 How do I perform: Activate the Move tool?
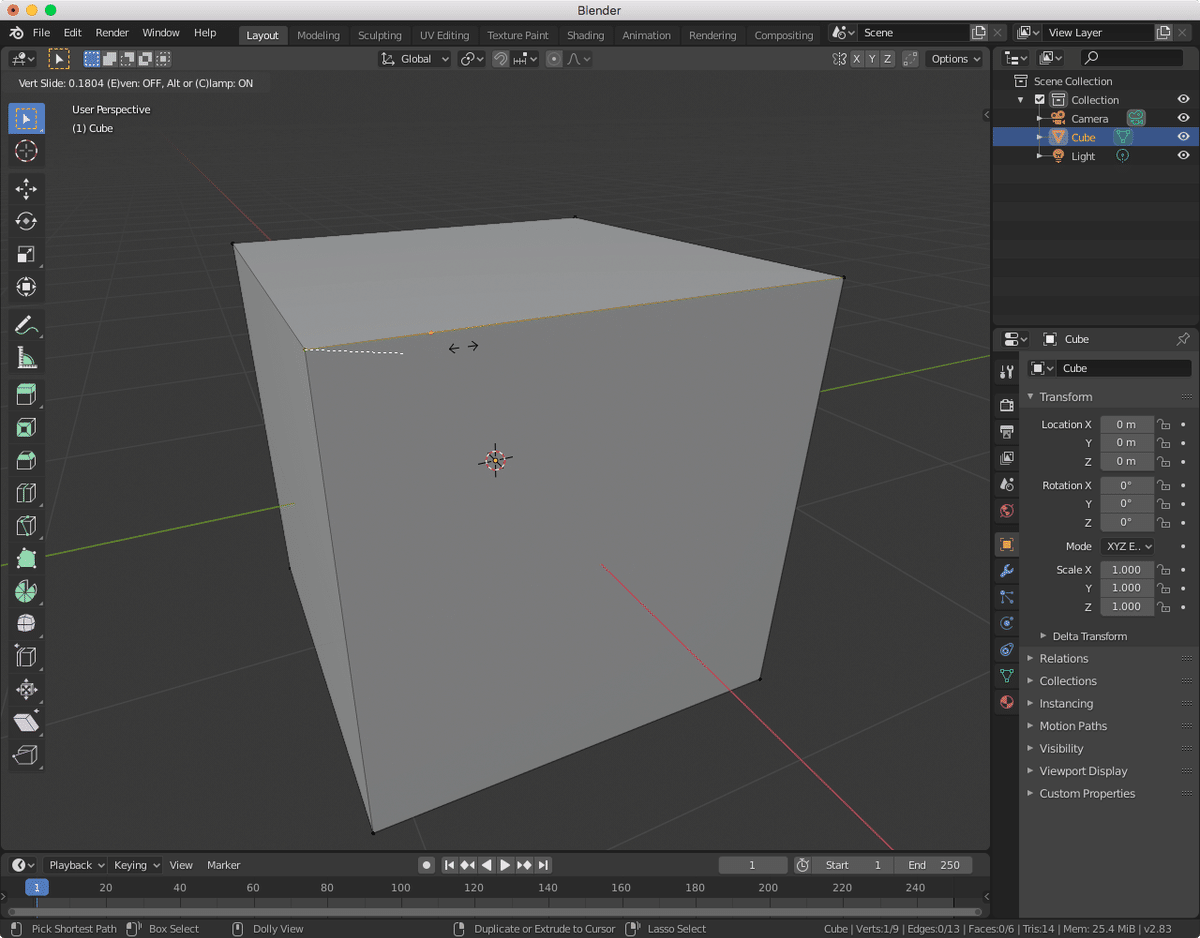[27, 189]
